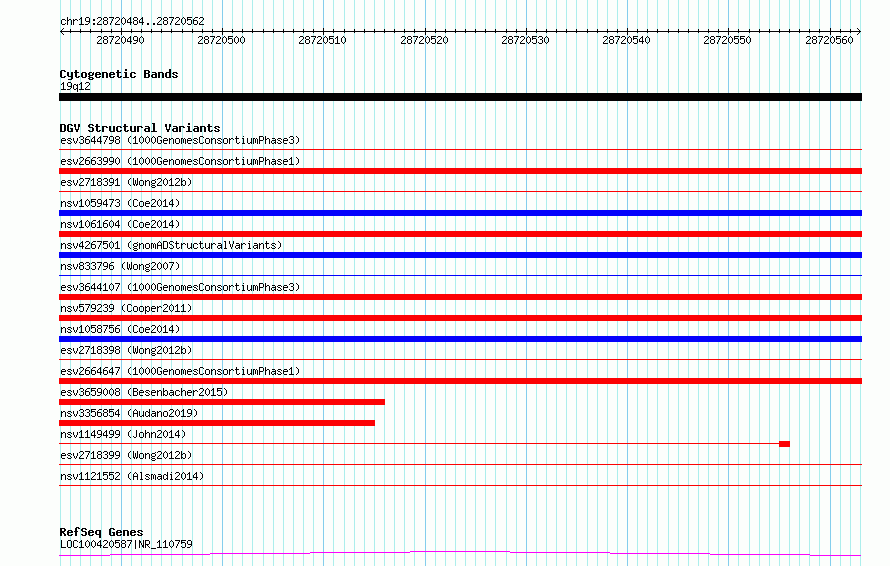Select the DGV Structural Variants track title

pos(140,128)
